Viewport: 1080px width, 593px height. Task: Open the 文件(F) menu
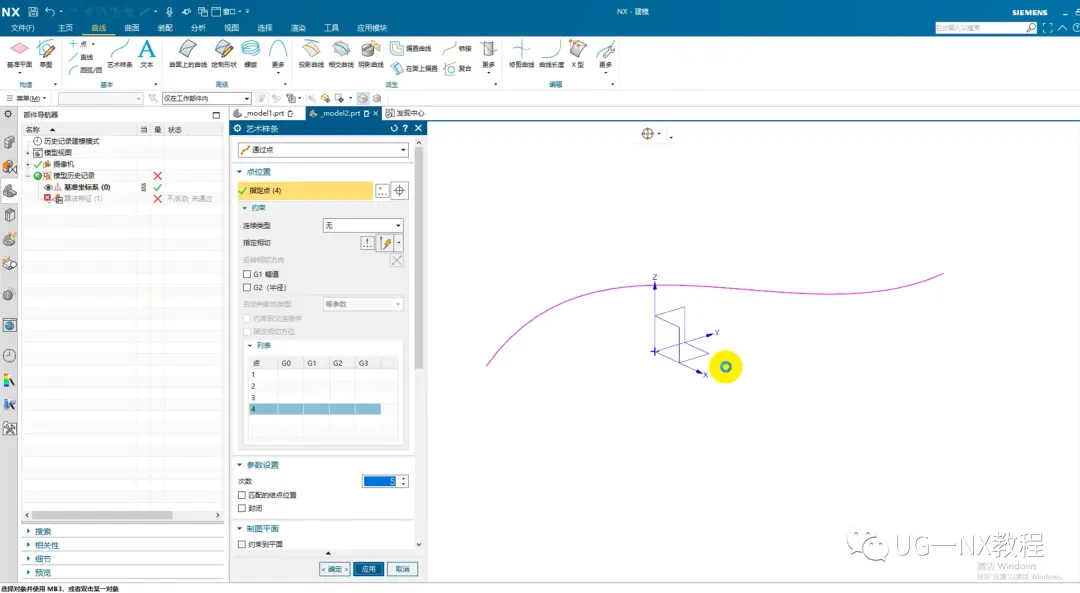point(23,28)
